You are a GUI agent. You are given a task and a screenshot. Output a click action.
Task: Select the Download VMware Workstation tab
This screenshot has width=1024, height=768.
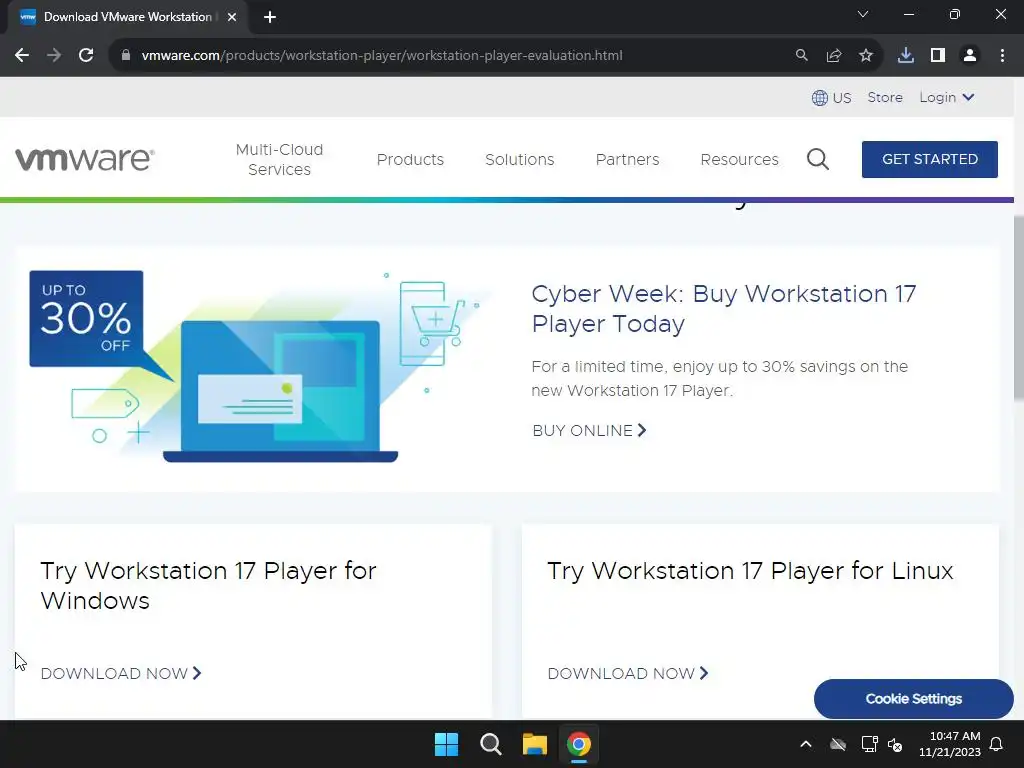[128, 17]
